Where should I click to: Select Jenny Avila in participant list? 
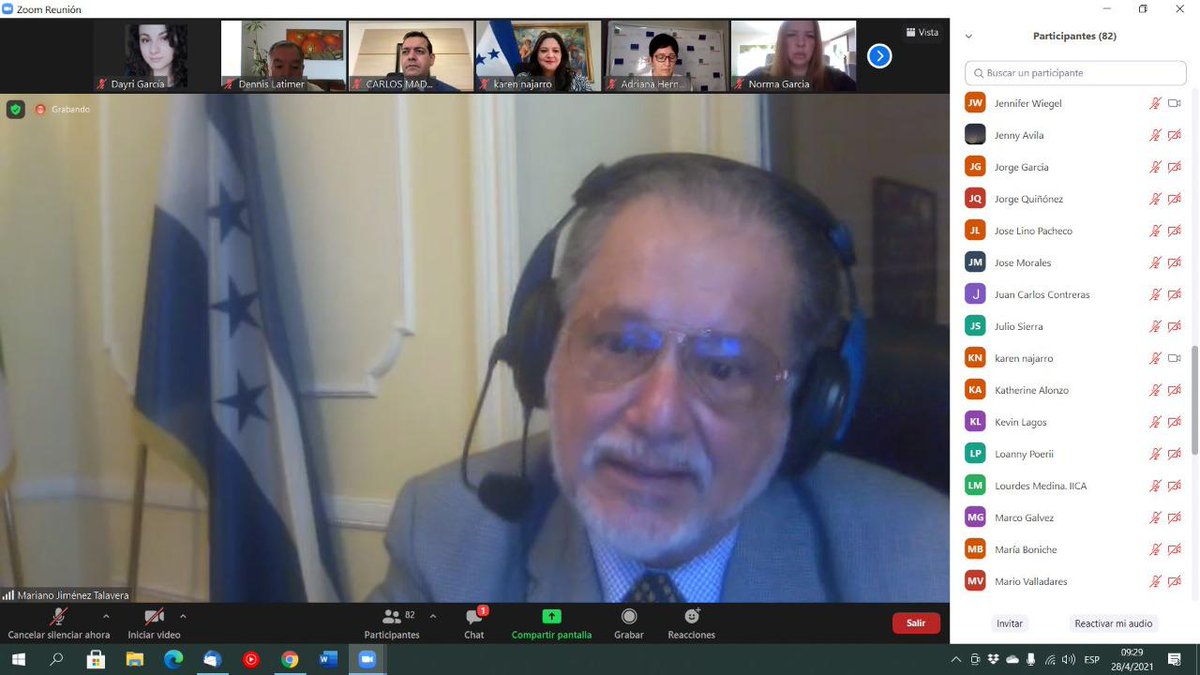(1075, 135)
